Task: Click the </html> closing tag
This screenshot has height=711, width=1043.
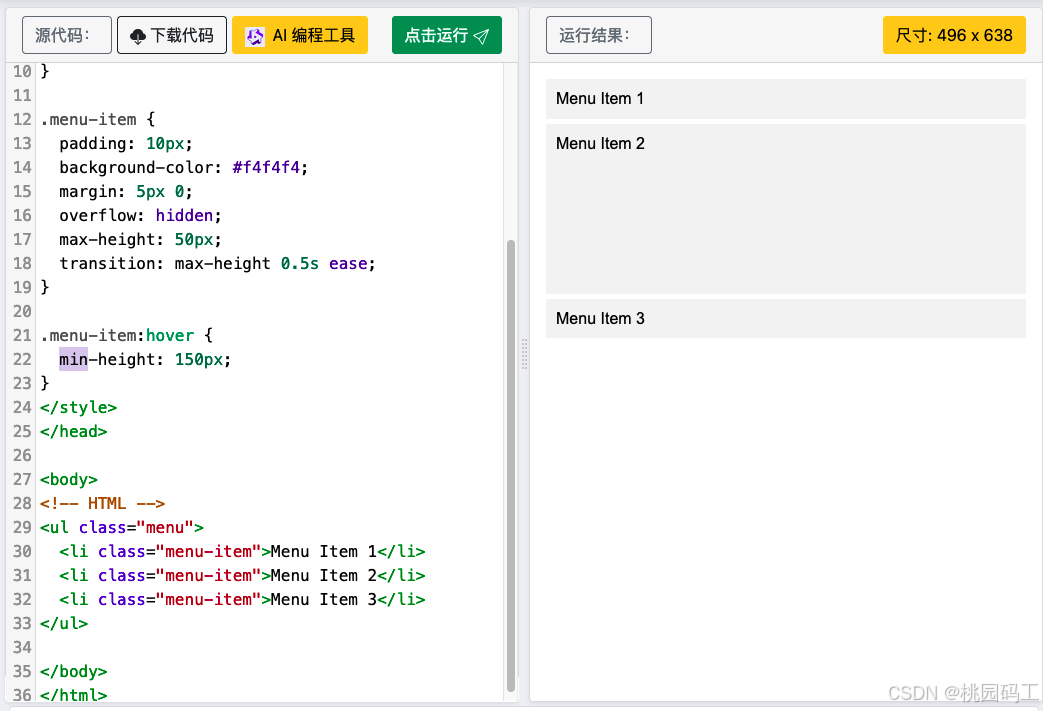Action: point(74,695)
